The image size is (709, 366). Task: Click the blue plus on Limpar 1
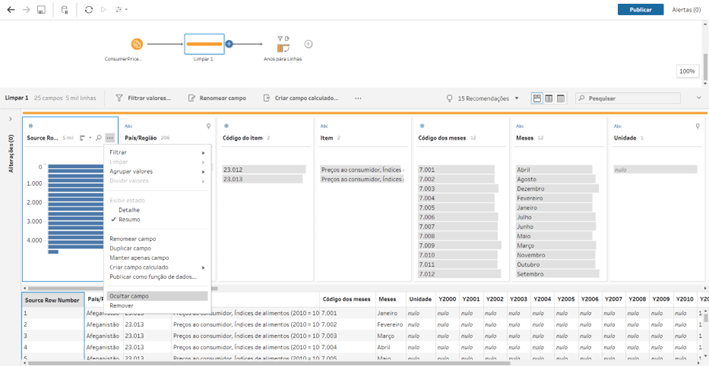point(229,44)
